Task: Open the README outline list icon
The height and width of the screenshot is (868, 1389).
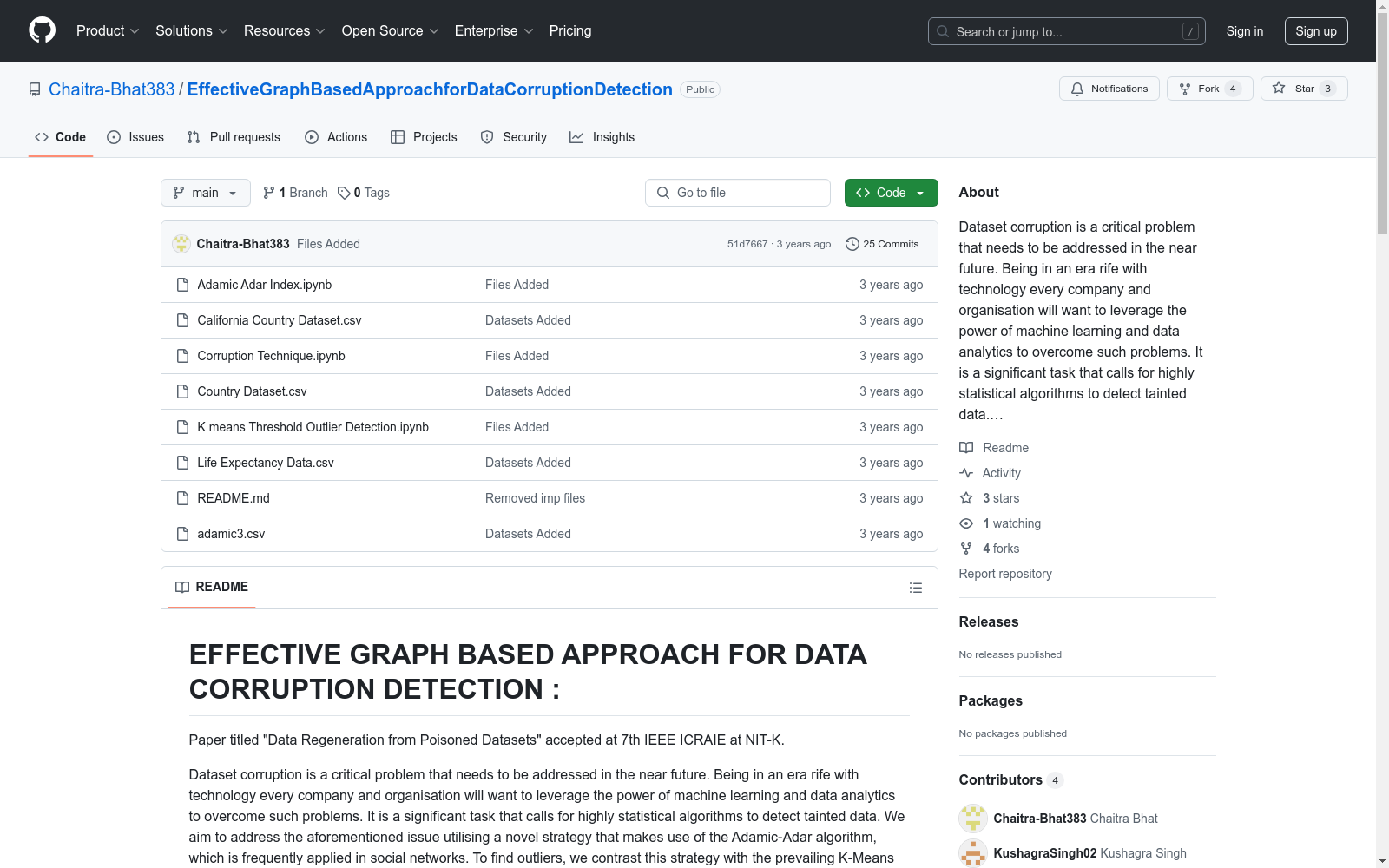Action: point(916,588)
